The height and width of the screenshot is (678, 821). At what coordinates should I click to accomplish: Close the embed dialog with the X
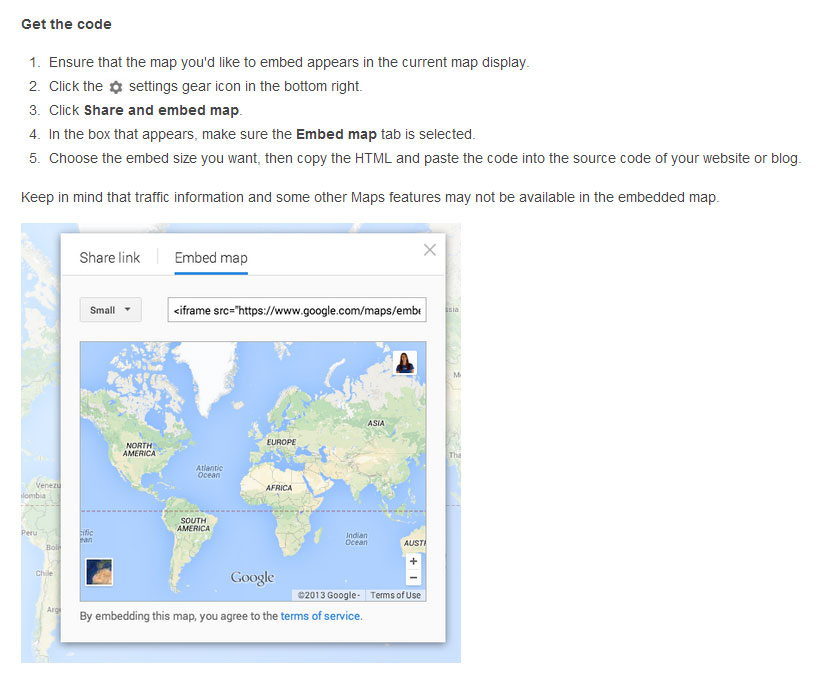coord(430,250)
